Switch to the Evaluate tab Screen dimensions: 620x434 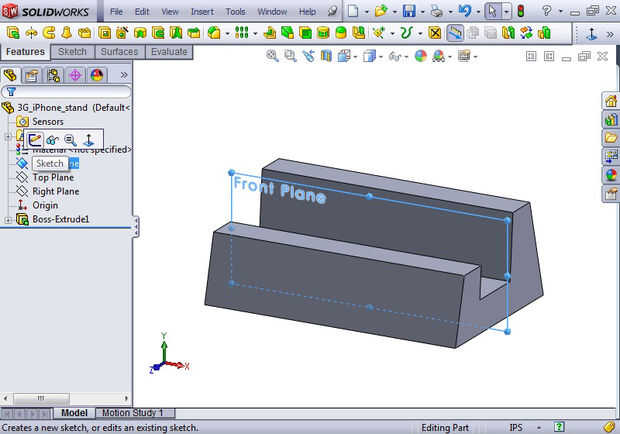click(169, 52)
